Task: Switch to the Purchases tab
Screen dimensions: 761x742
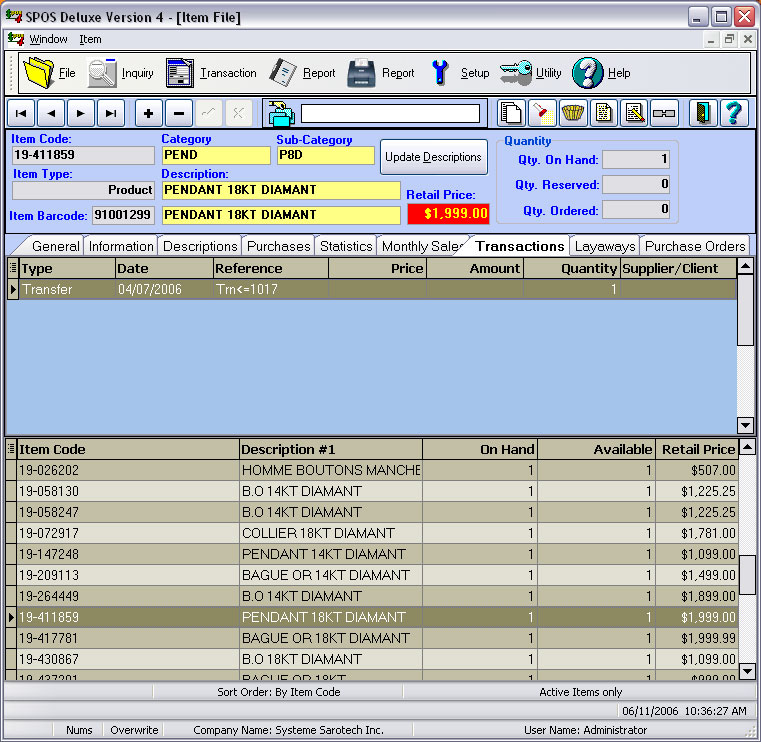Action: click(x=279, y=247)
